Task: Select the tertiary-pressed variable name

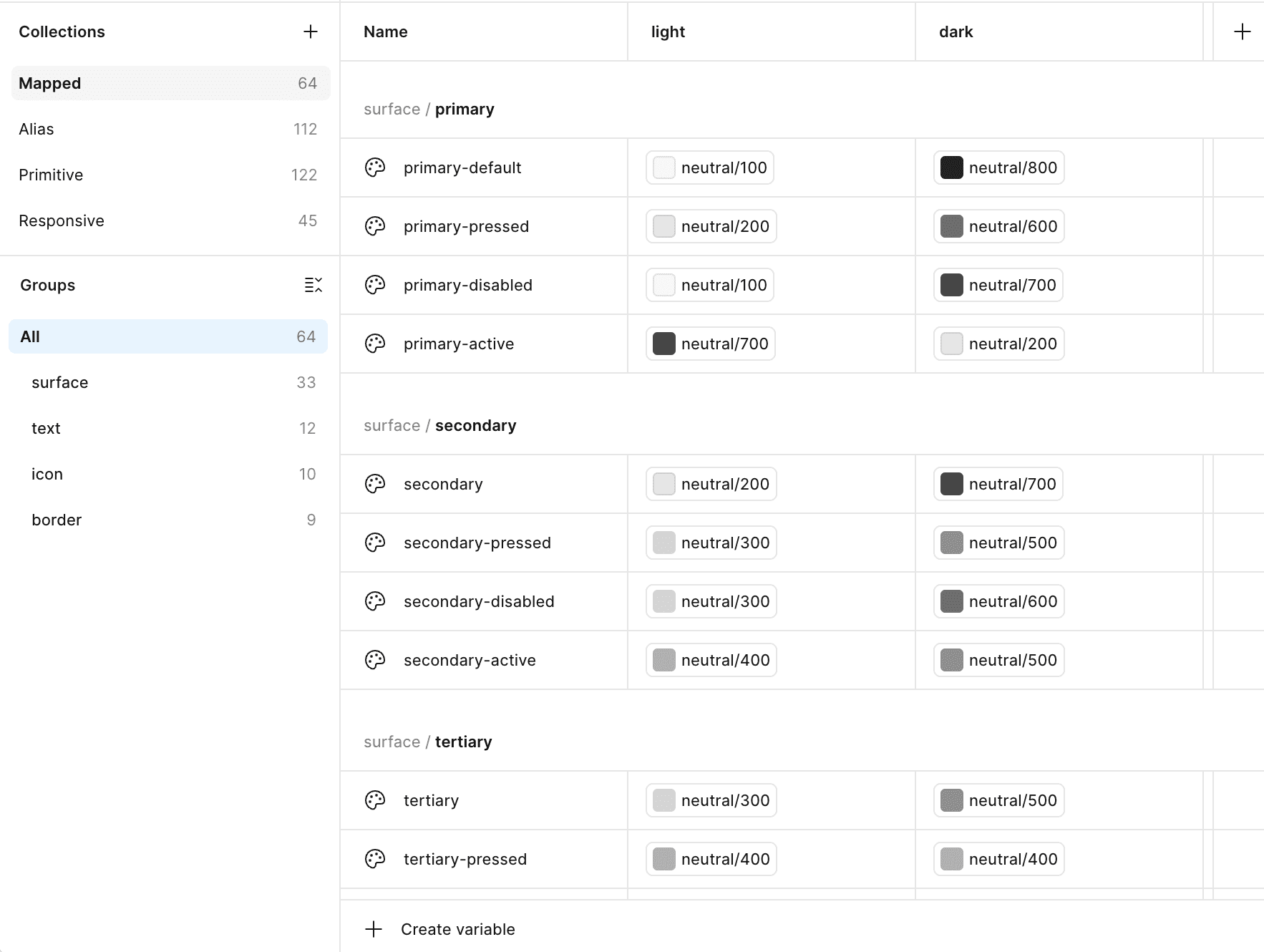Action: pyautogui.click(x=465, y=859)
